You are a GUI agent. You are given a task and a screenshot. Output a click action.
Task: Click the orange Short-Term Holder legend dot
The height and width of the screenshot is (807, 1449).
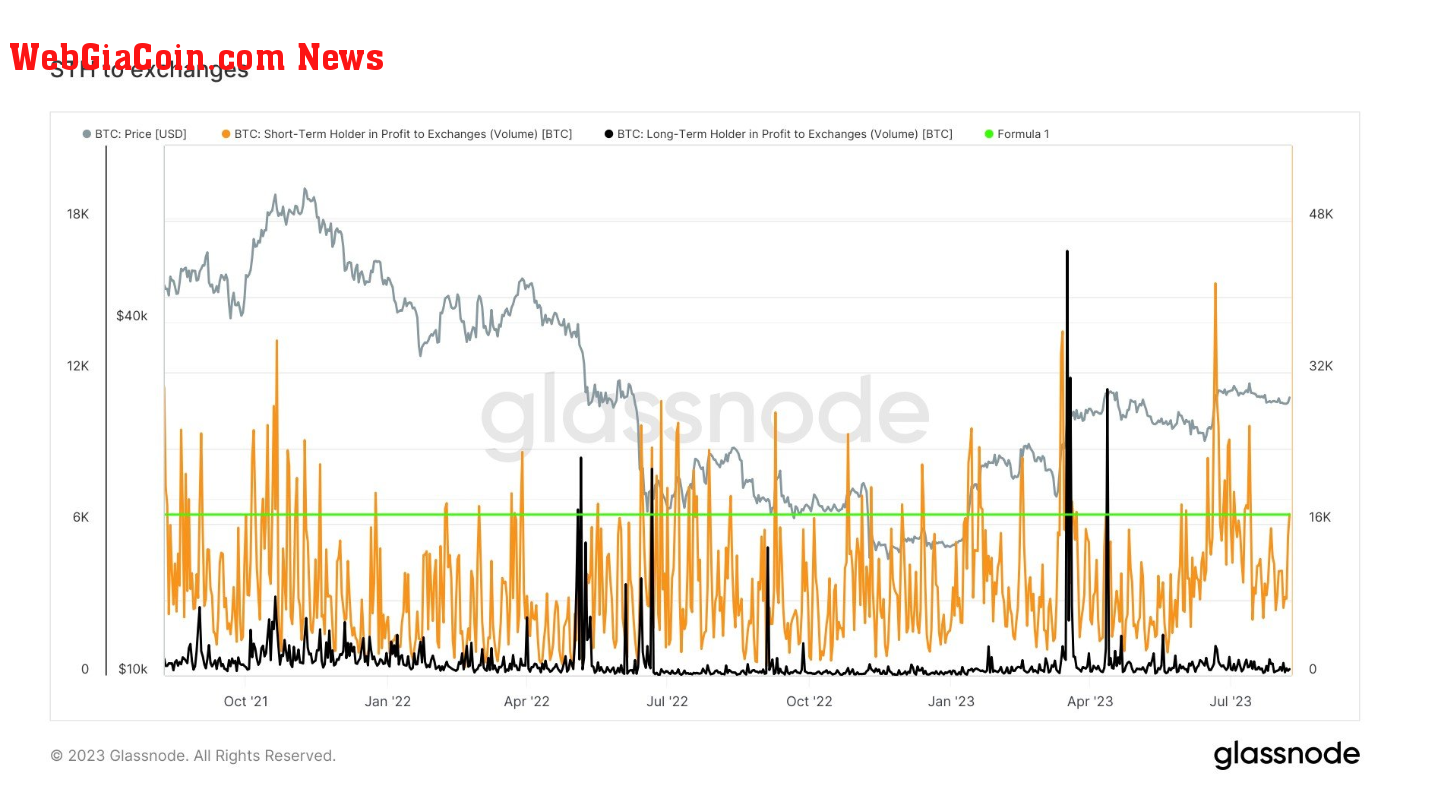(x=227, y=134)
